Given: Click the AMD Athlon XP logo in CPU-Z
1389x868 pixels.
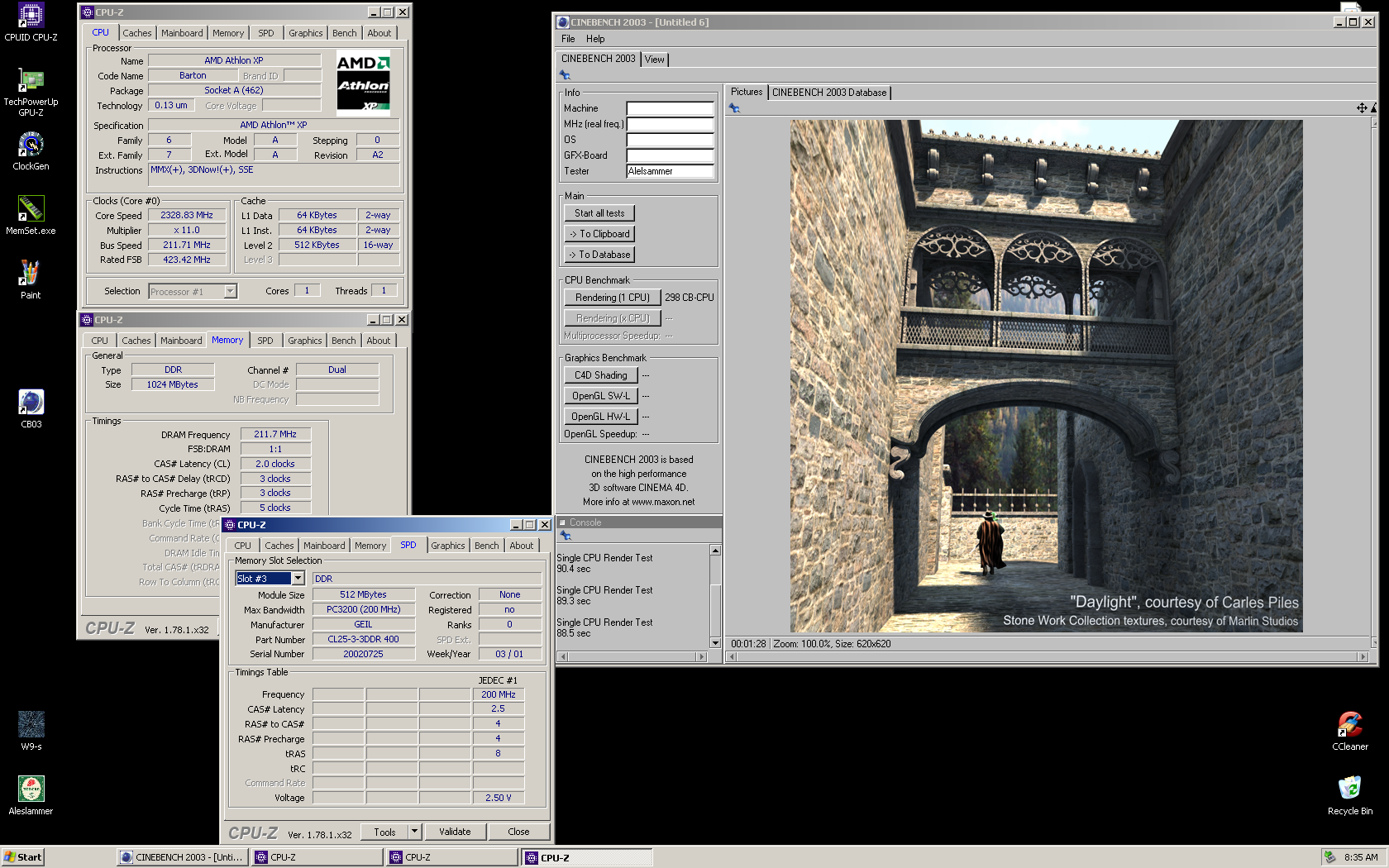Looking at the screenshot, I should pos(363,83).
